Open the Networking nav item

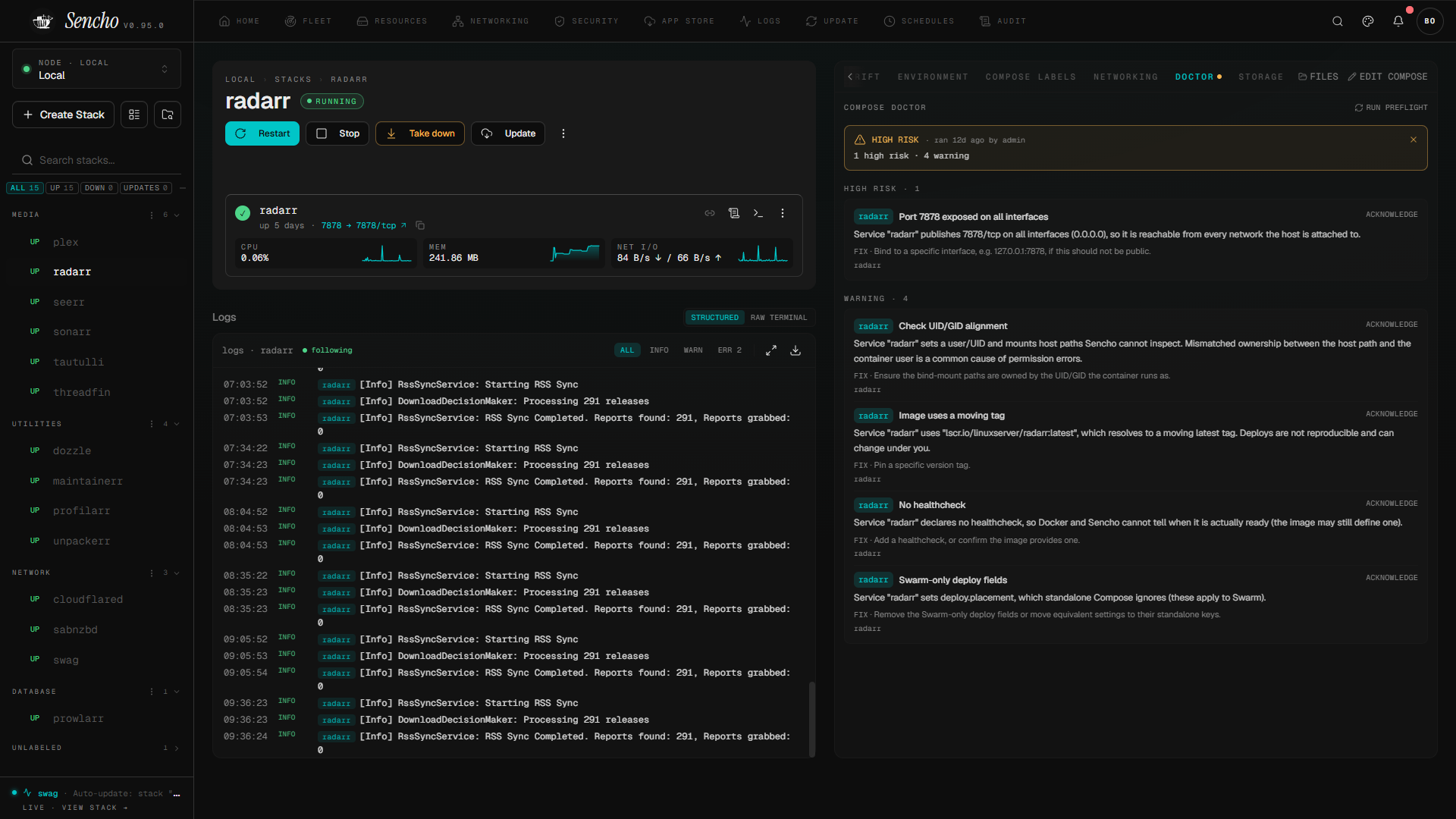pos(491,21)
